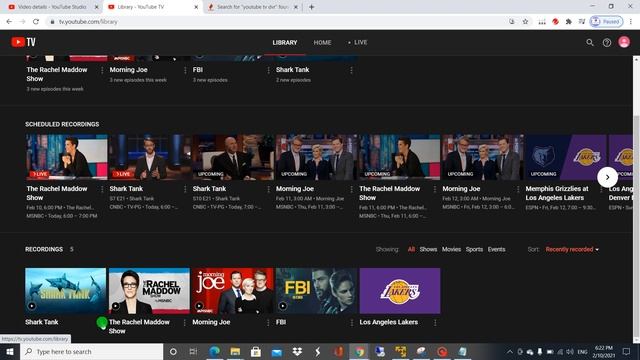
Task: Open Memphis Grizzlies at Lakers scheduled thumbnail
Action: 566,157
